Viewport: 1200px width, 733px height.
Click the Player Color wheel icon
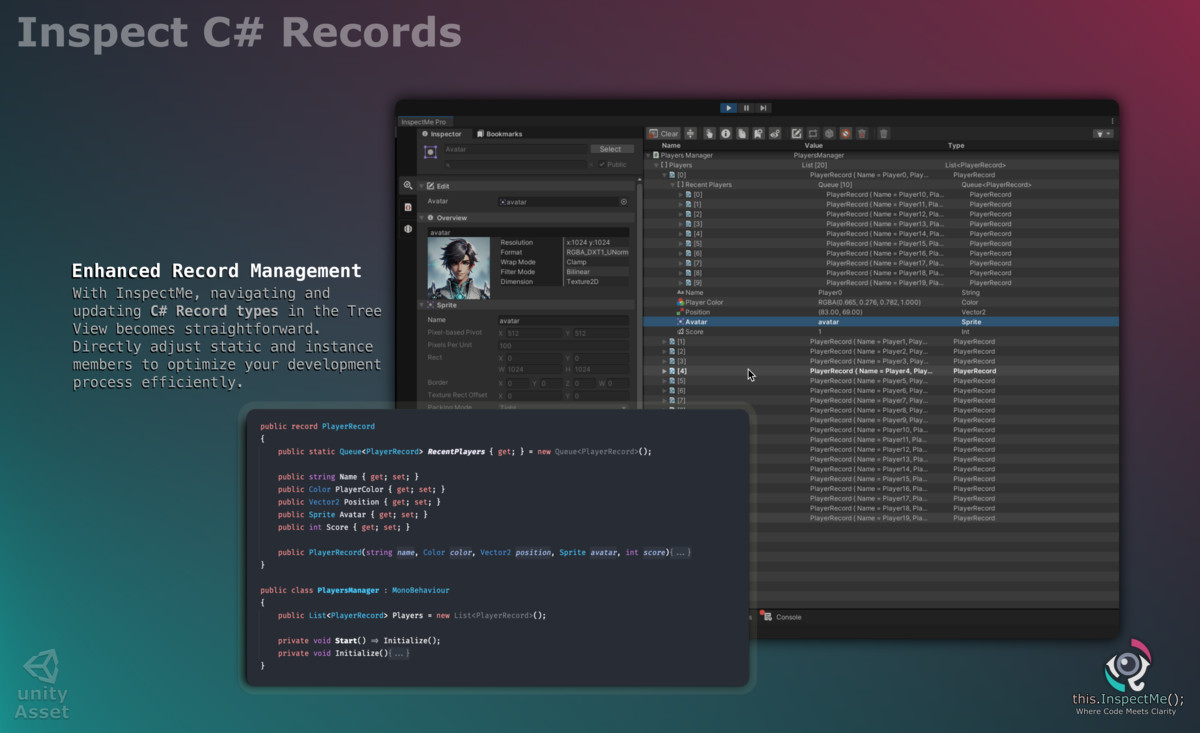[x=681, y=302]
